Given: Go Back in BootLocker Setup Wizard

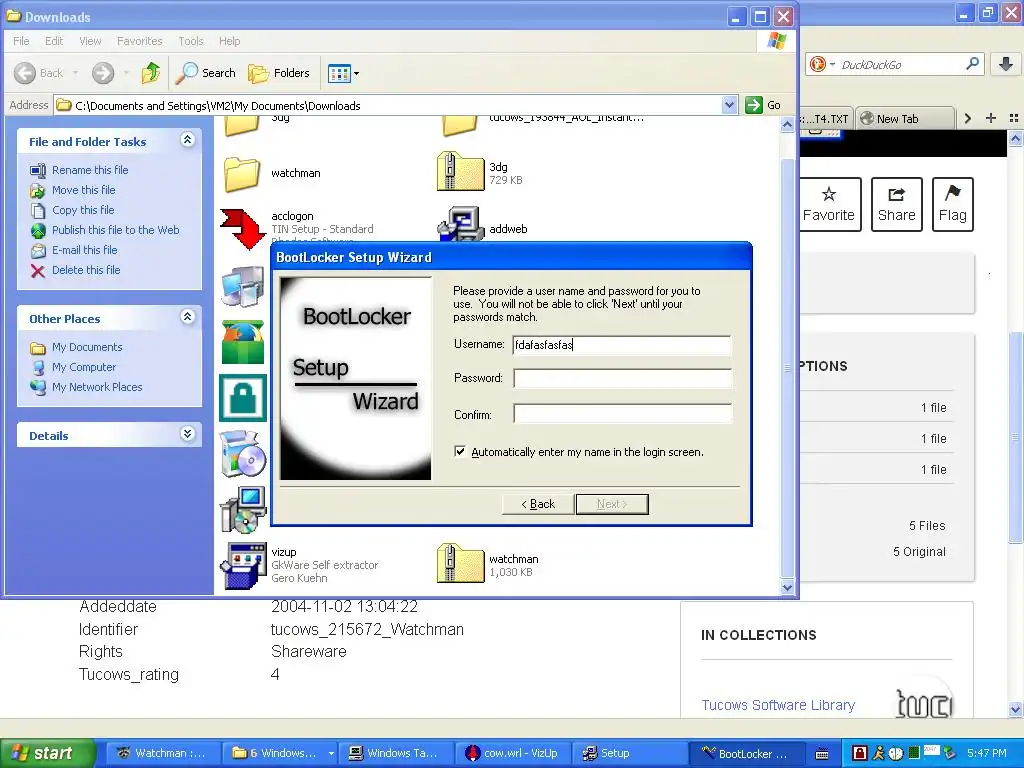Looking at the screenshot, I should (538, 504).
